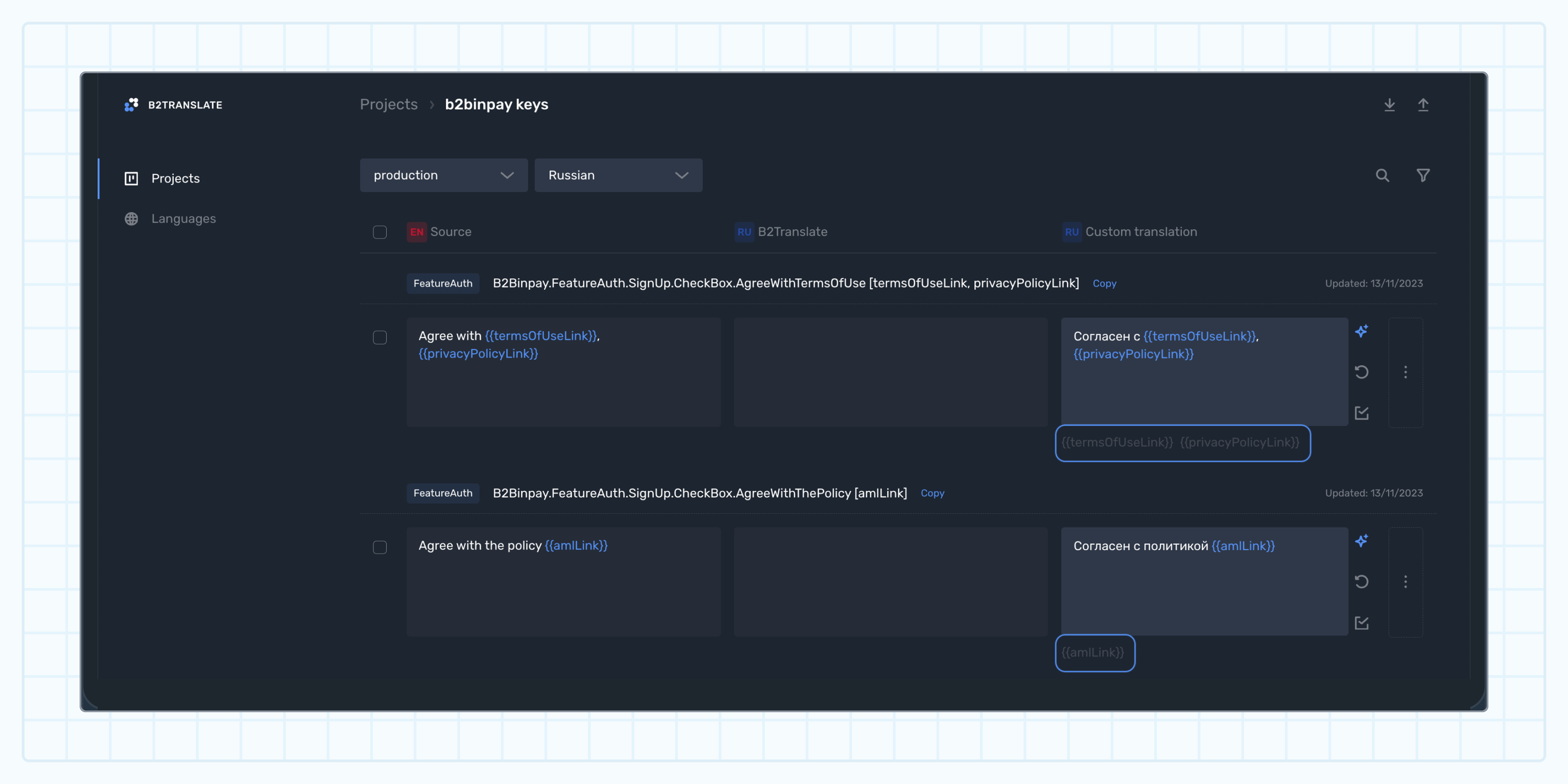The height and width of the screenshot is (784, 1568).
Task: Click the B2Translate logo icon
Action: coord(131,105)
